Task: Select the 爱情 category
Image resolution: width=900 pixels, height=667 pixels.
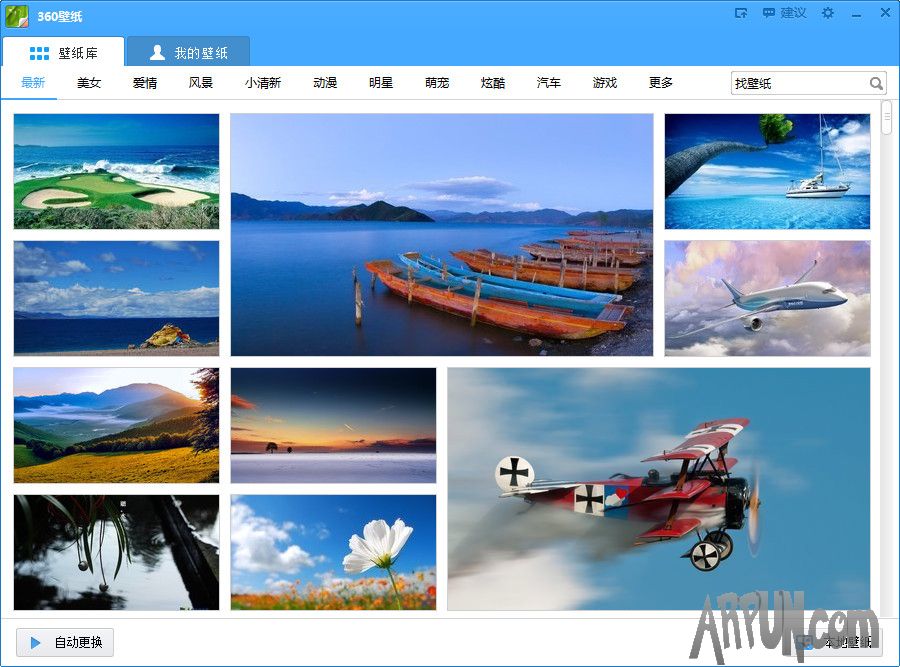Action: coord(145,83)
